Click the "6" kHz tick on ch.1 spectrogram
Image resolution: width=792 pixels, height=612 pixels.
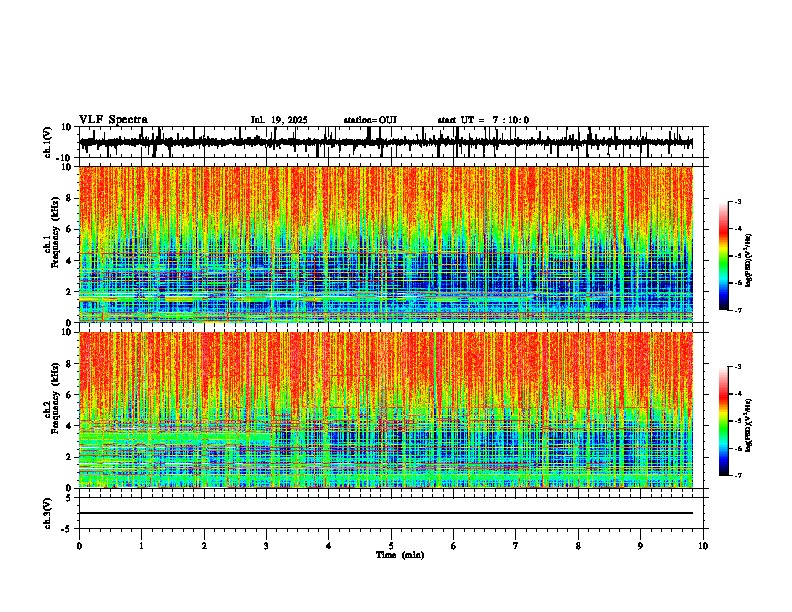pos(69,229)
